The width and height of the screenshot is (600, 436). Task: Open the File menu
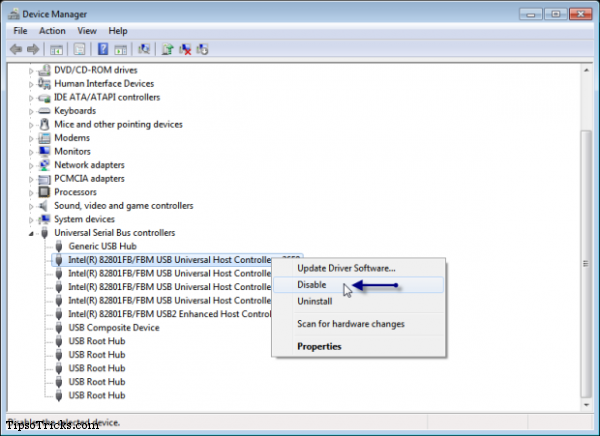coord(20,31)
